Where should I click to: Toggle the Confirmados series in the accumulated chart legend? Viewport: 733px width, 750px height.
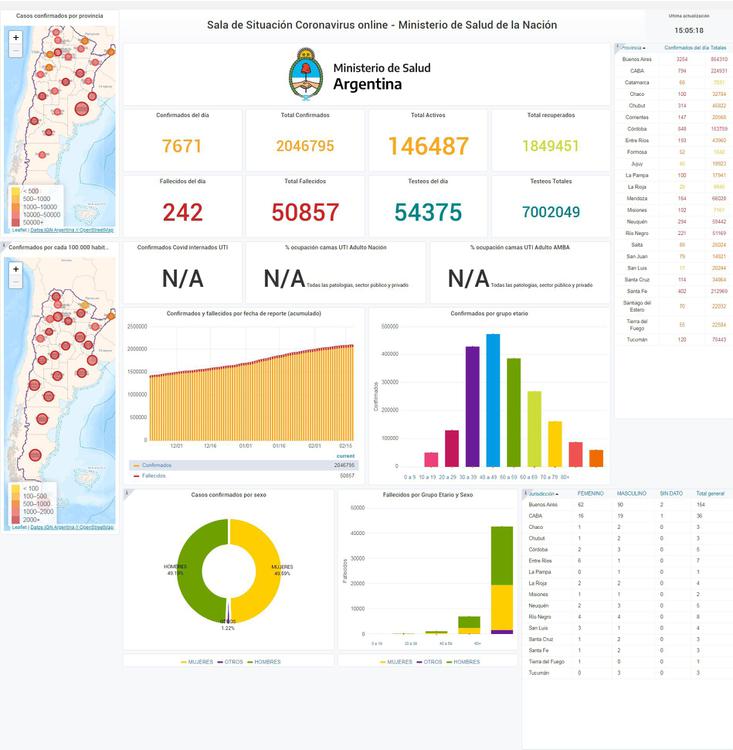[155, 465]
